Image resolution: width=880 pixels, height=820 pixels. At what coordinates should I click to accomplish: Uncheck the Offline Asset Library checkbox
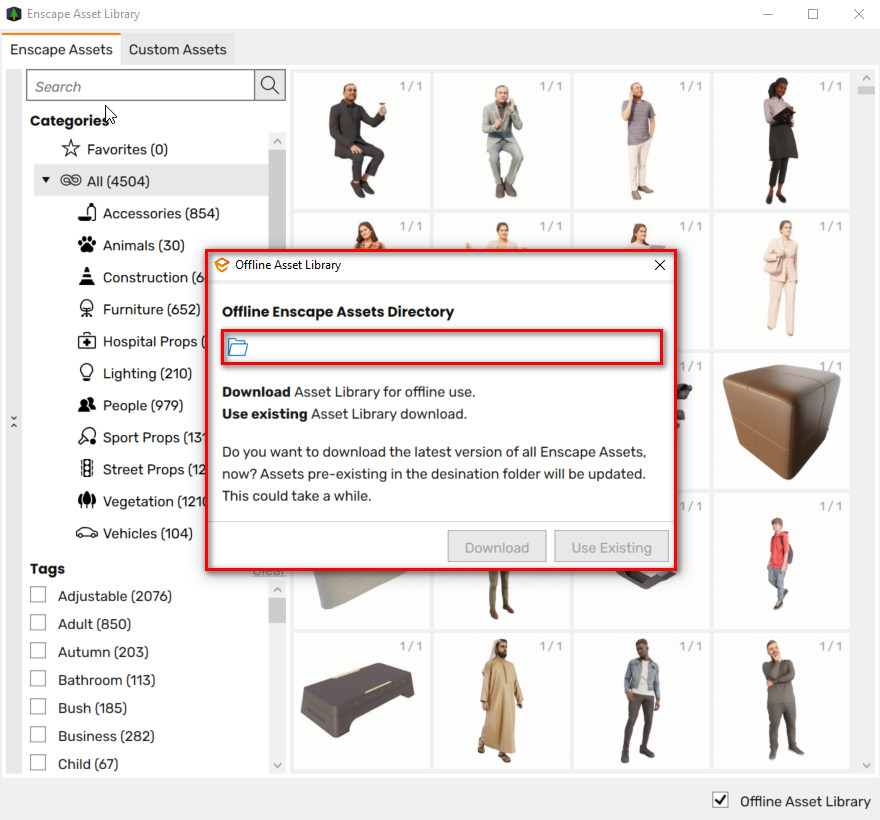(x=720, y=800)
